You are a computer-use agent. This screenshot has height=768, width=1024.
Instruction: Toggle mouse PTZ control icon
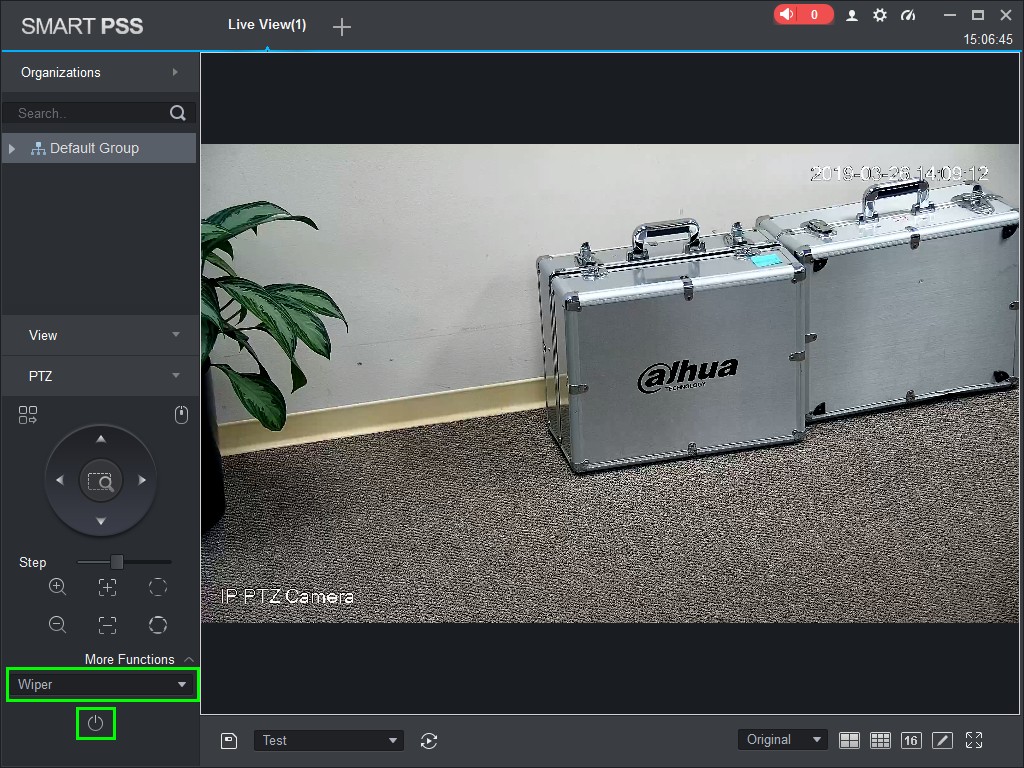[181, 415]
